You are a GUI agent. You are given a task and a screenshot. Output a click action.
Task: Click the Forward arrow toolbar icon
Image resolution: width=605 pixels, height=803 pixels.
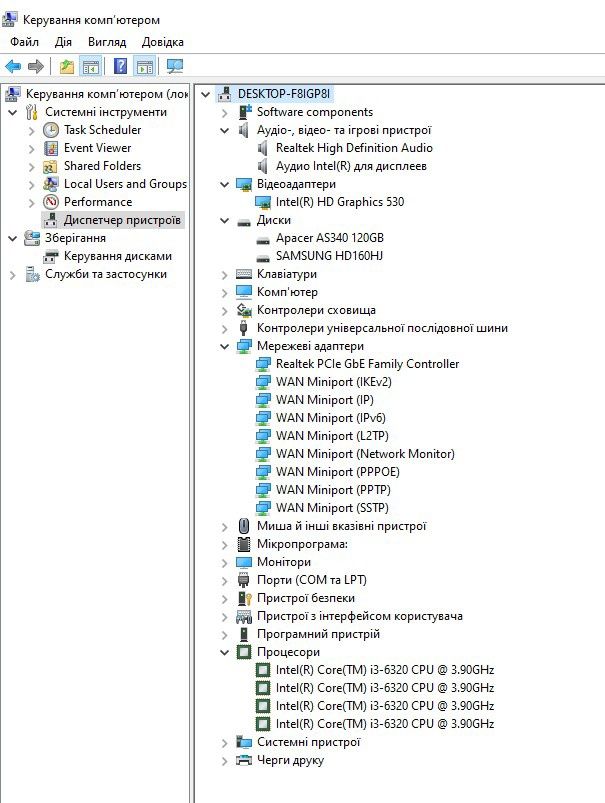coord(35,66)
